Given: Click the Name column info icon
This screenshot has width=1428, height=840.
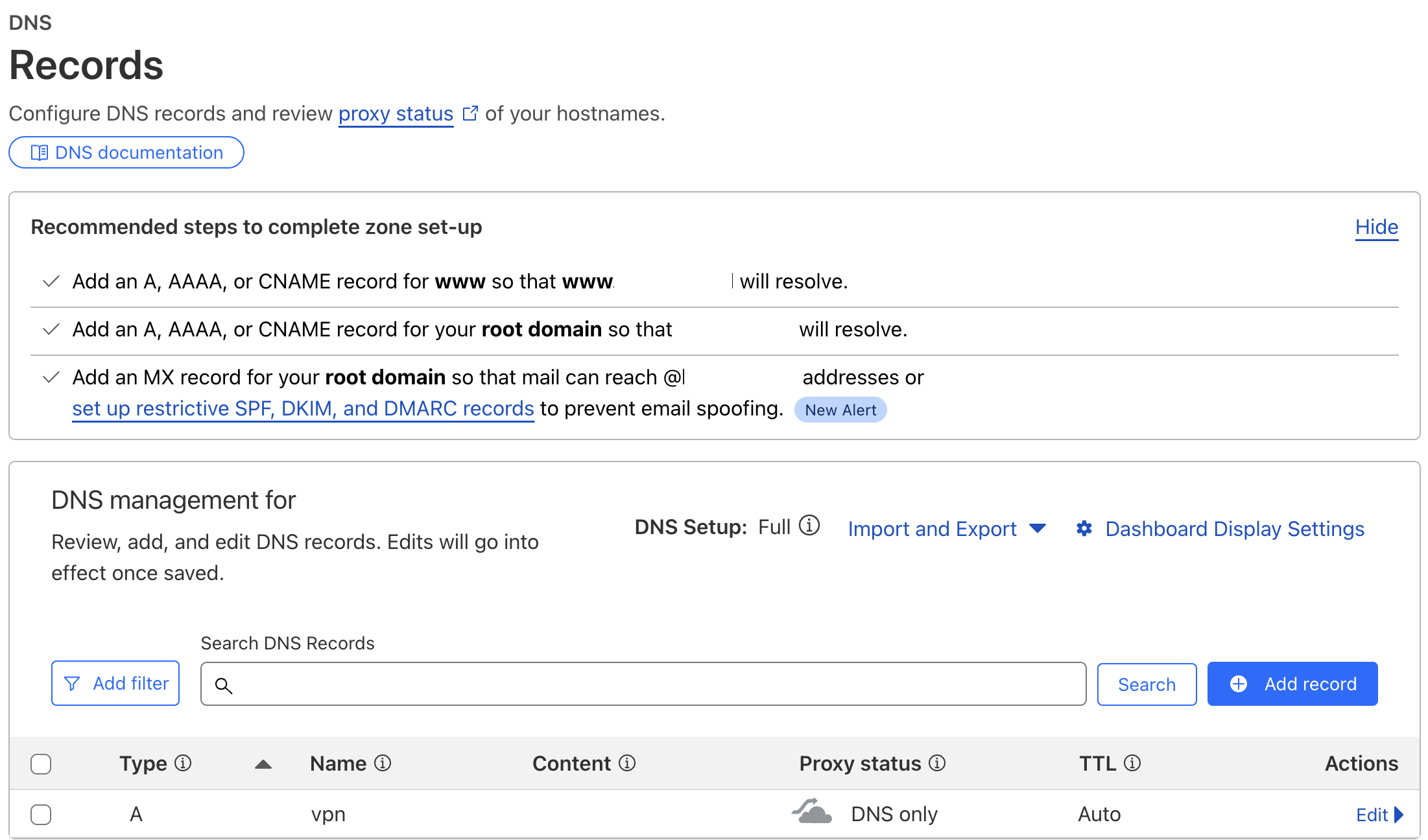Looking at the screenshot, I should [383, 763].
